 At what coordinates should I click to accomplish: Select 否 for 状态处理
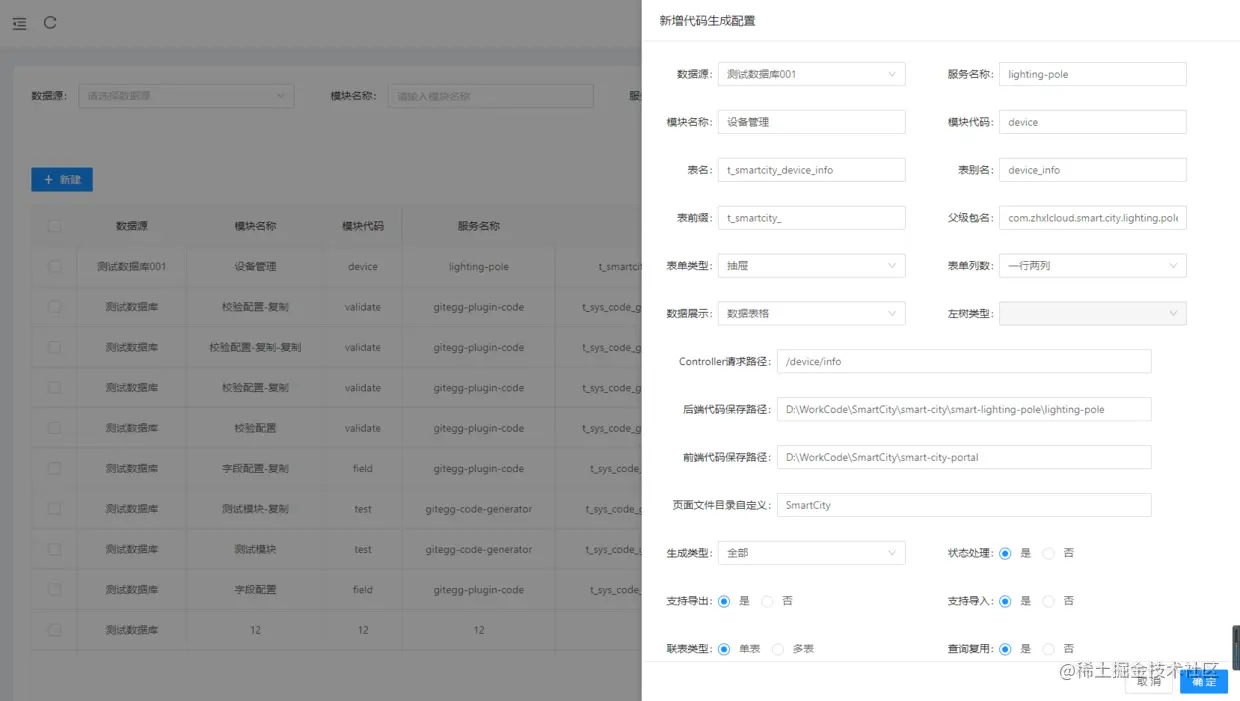point(1047,553)
